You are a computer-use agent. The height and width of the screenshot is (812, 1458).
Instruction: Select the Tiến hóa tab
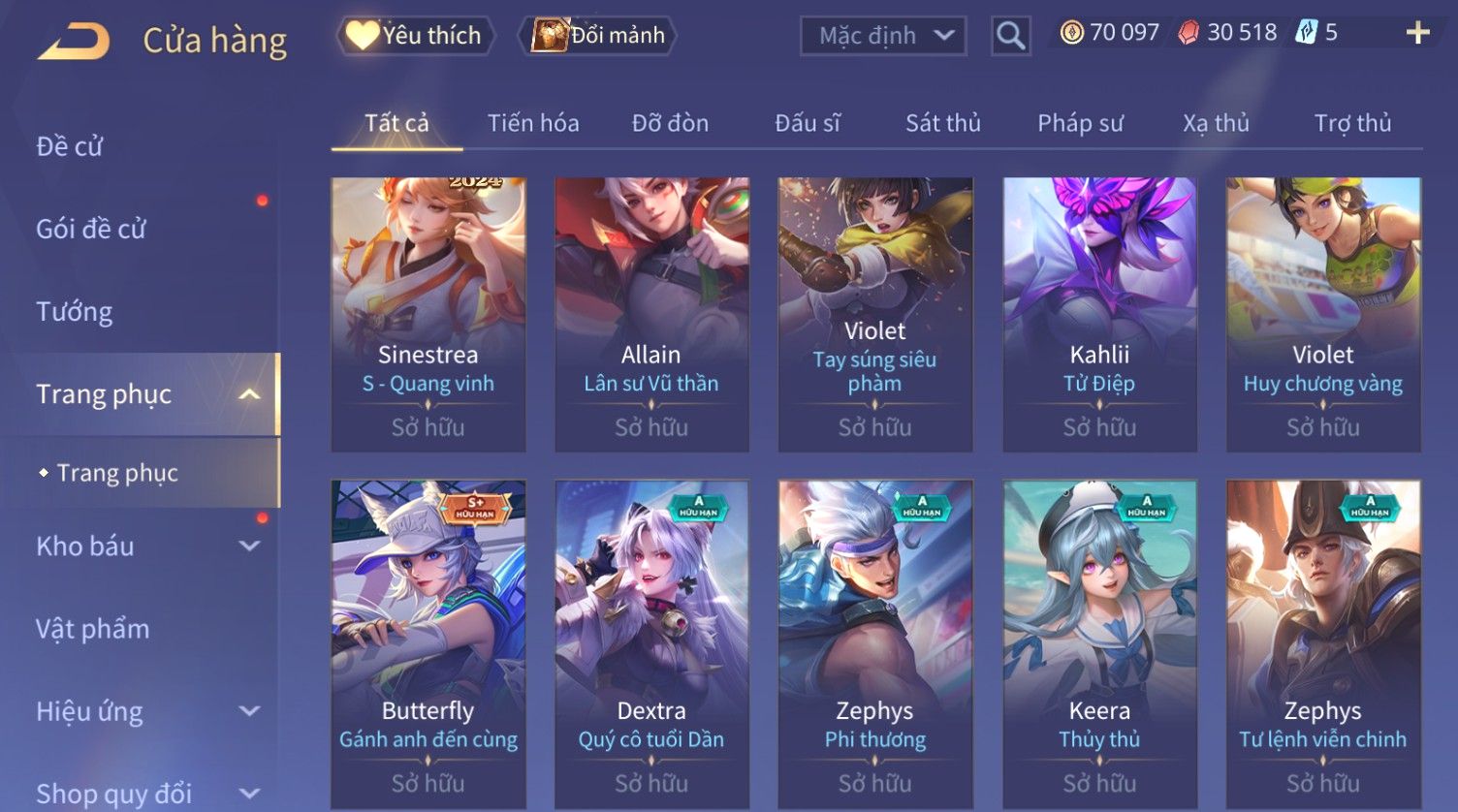point(533,123)
